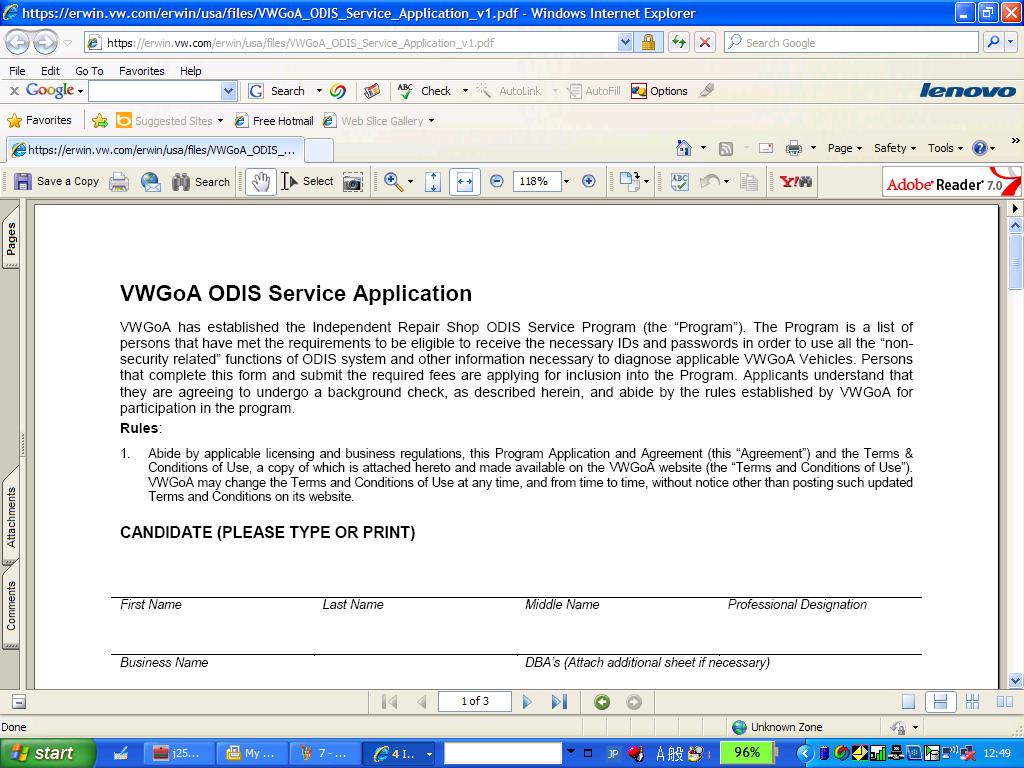1024x768 pixels.
Task: Click the IE Stop X button
Action: click(x=705, y=42)
